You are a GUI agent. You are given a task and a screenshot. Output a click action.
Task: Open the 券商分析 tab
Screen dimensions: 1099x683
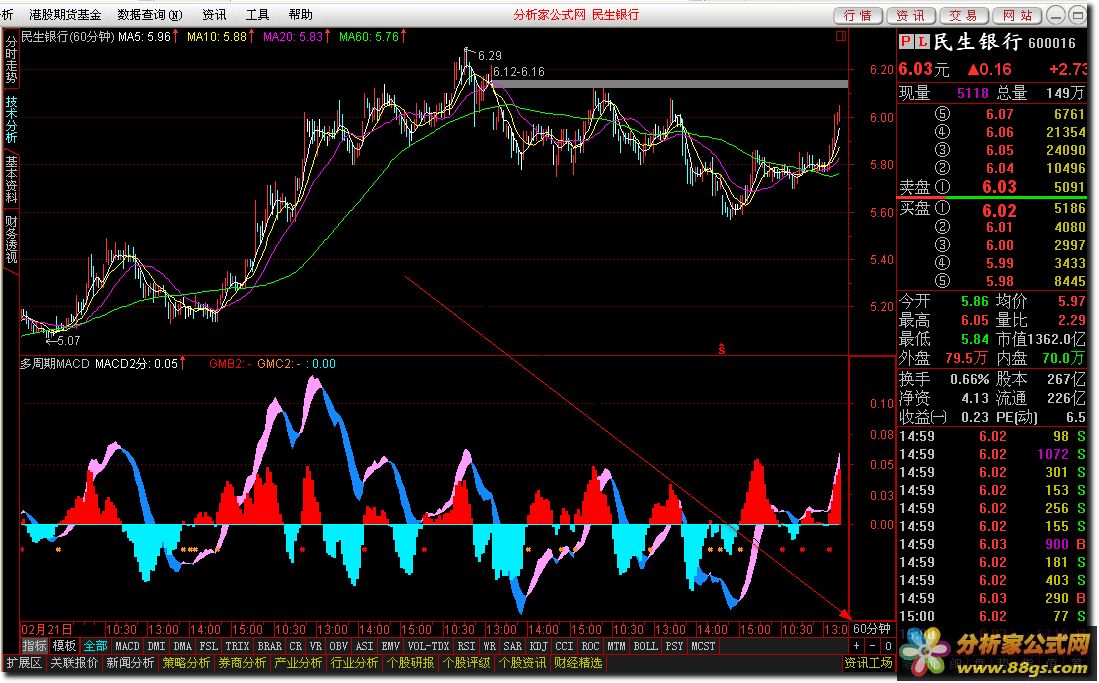[243, 663]
